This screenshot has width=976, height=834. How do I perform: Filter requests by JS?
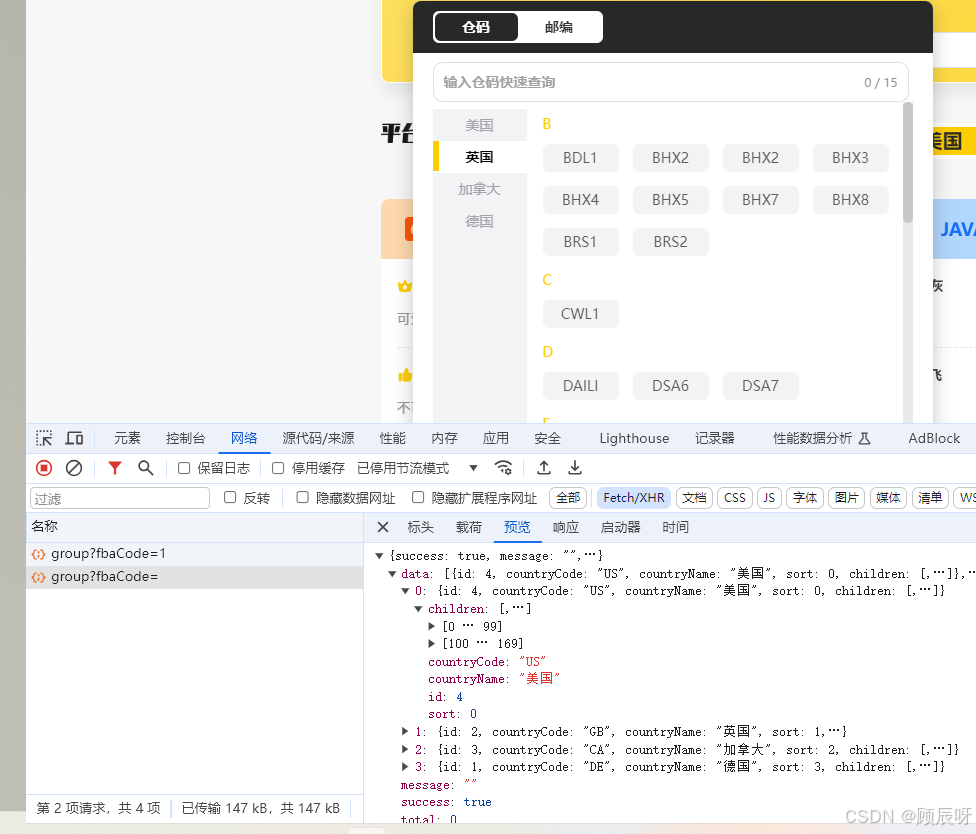coord(769,498)
